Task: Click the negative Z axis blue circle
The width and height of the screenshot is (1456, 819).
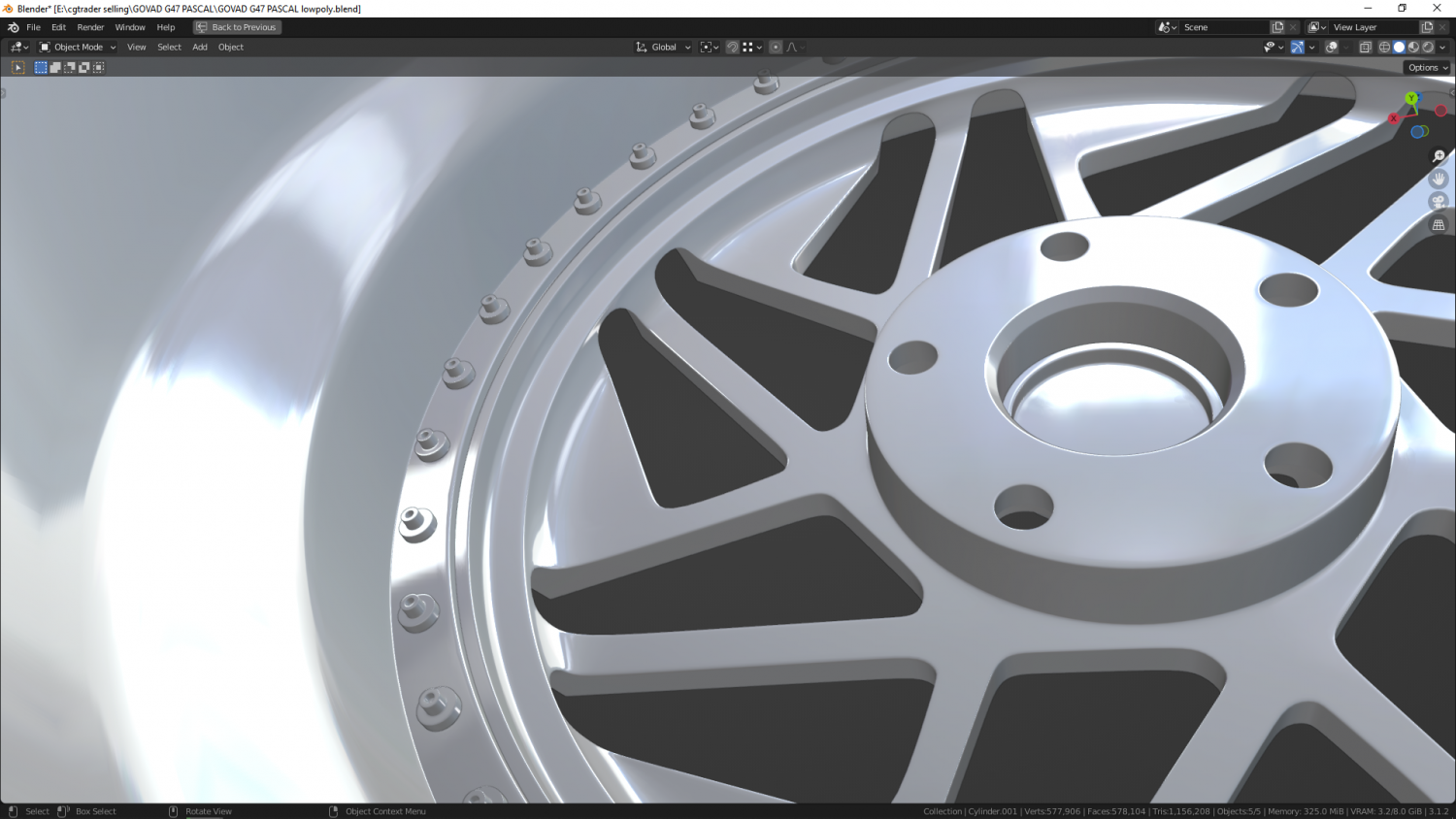Action: [x=1418, y=132]
